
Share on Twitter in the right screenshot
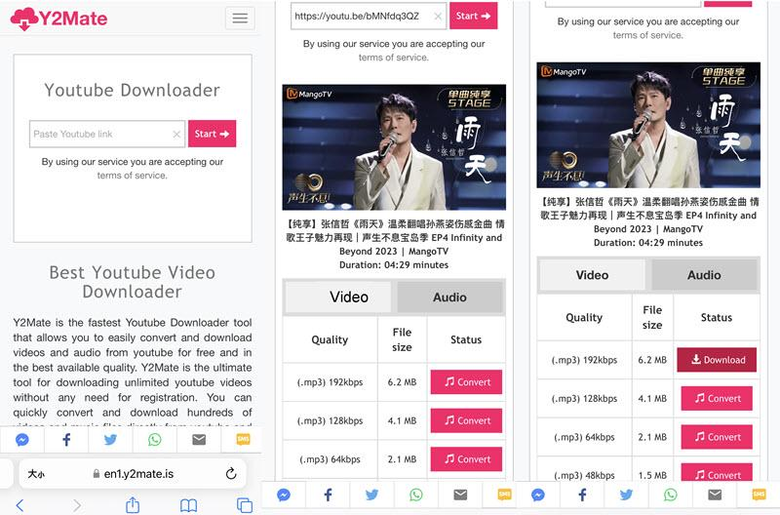[x=626, y=495]
